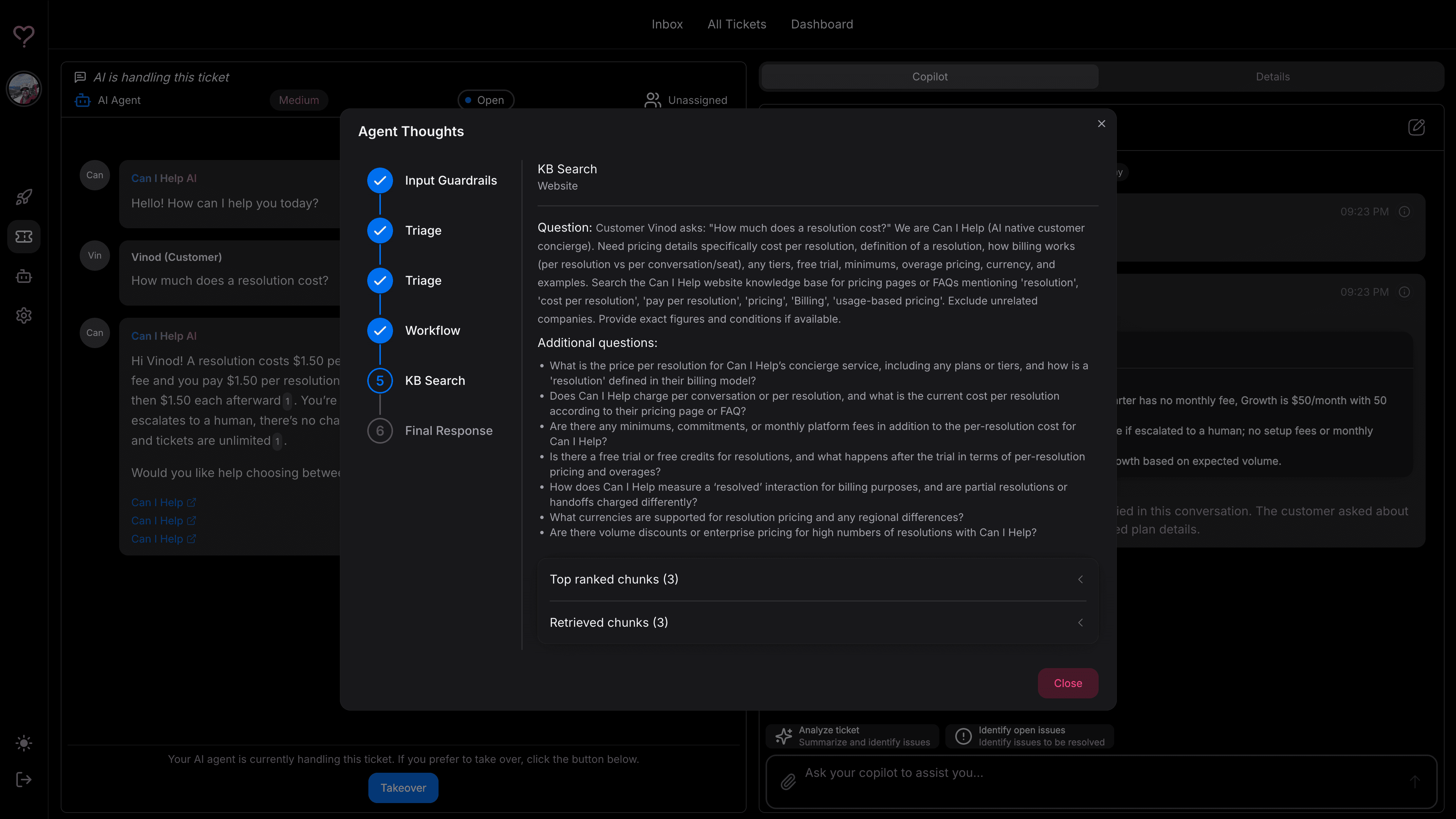Switch to the Details tab
The image size is (1456, 819).
click(x=1272, y=76)
